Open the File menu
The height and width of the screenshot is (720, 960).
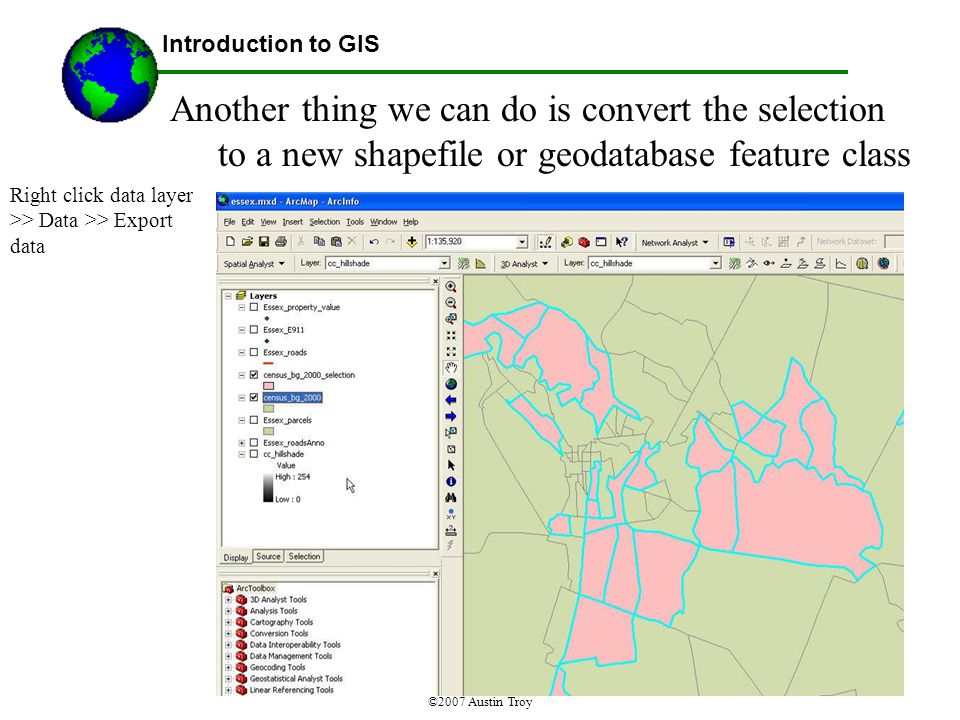pyautogui.click(x=229, y=222)
